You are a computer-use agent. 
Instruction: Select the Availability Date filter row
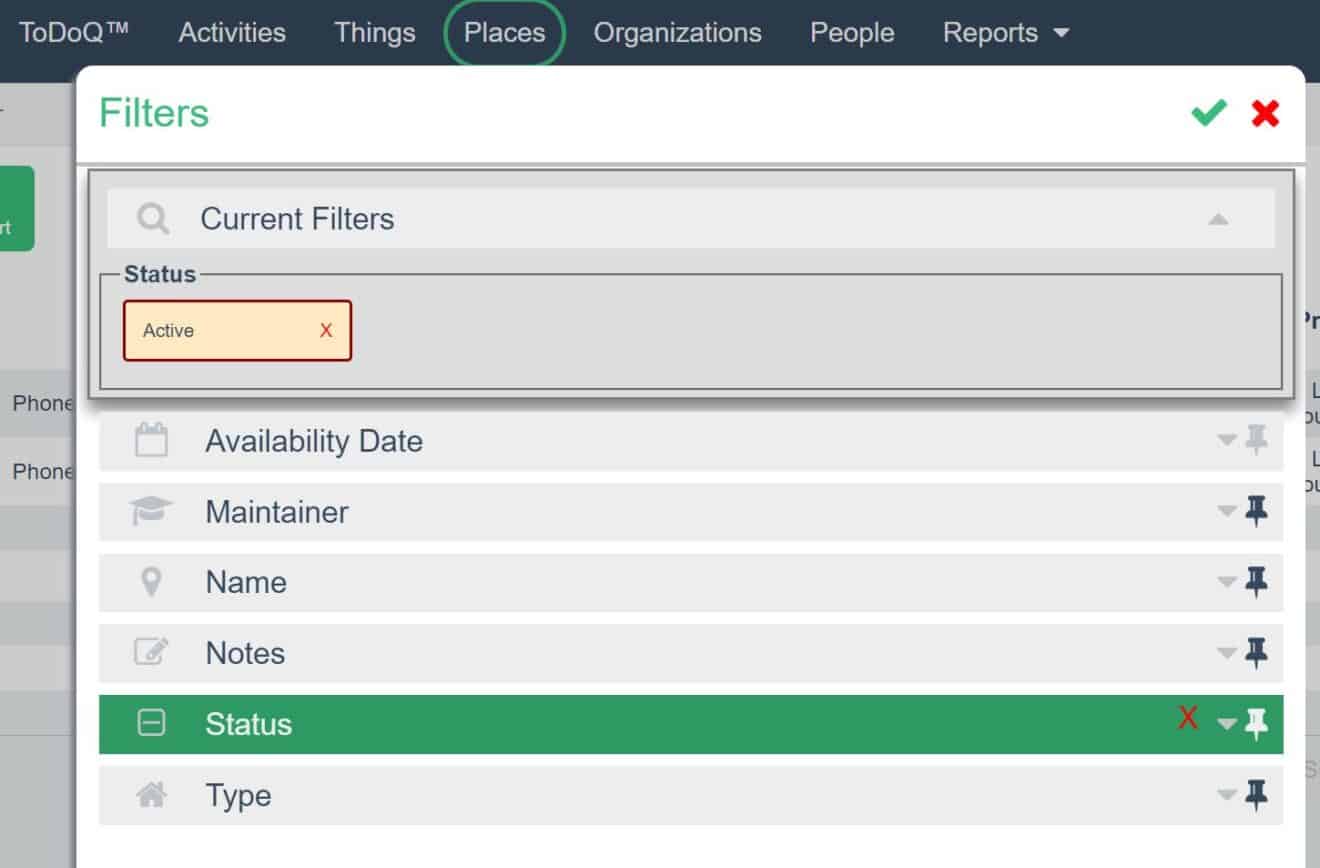click(691, 441)
